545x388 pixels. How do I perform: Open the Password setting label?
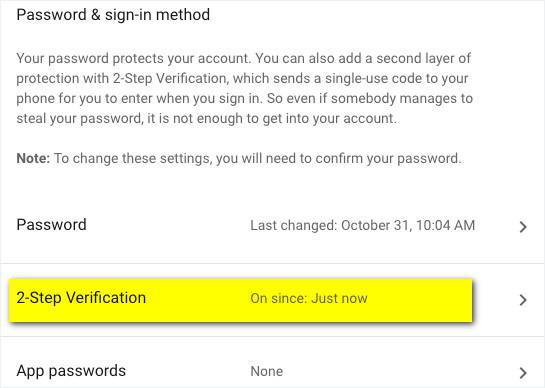tap(51, 225)
